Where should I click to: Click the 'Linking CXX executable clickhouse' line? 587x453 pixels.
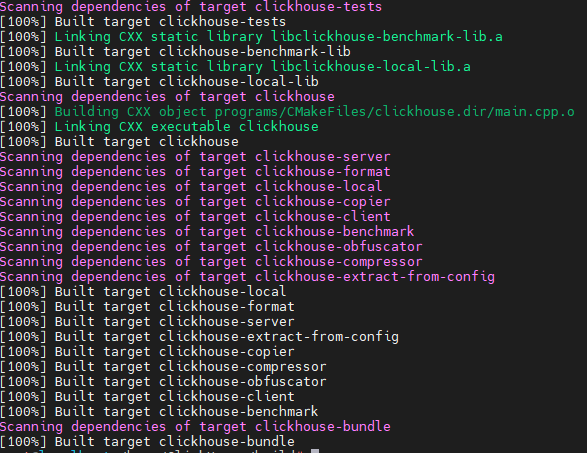pos(159,127)
